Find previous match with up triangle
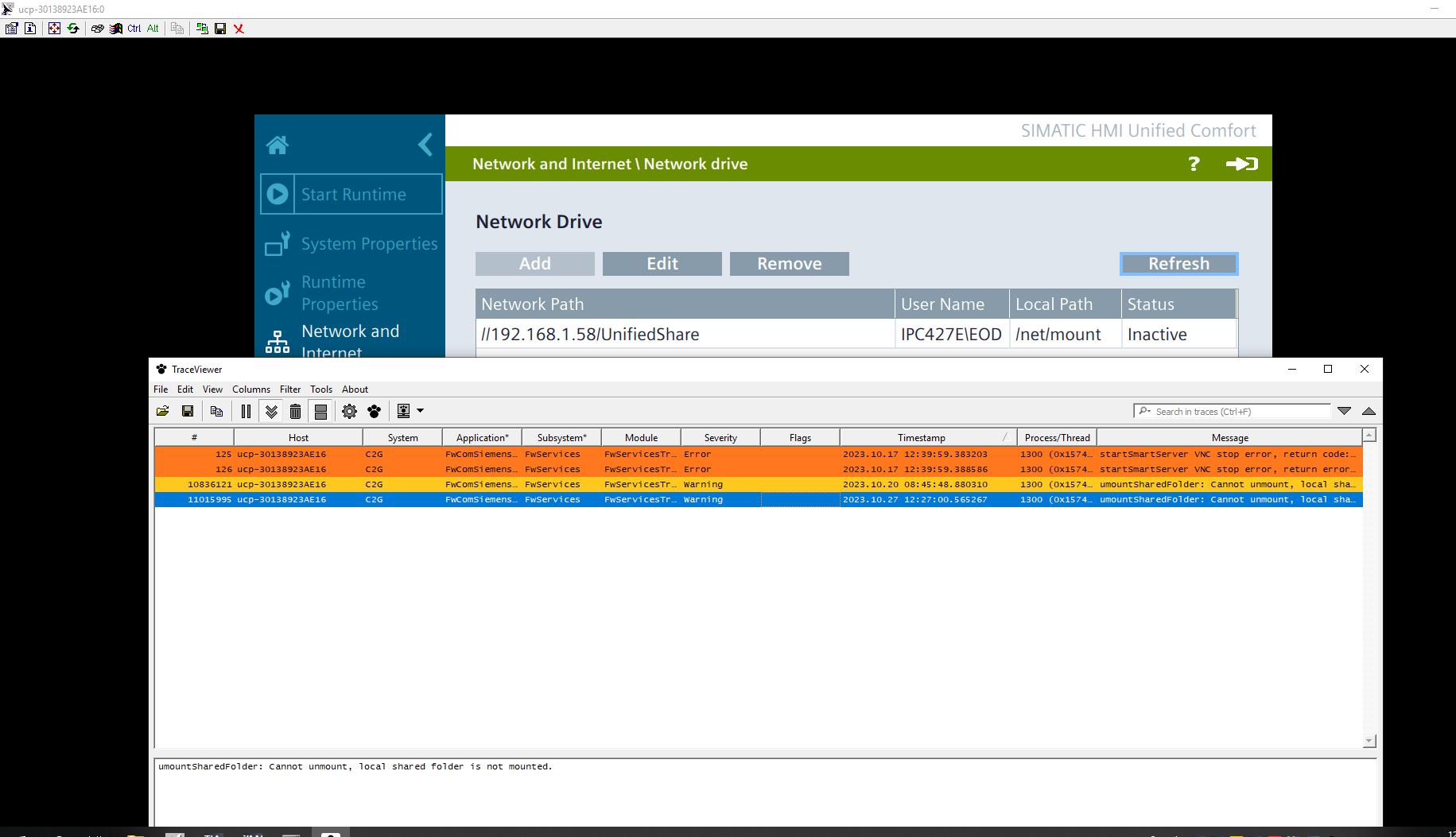Viewport: 1456px width, 837px height. 1369,411
